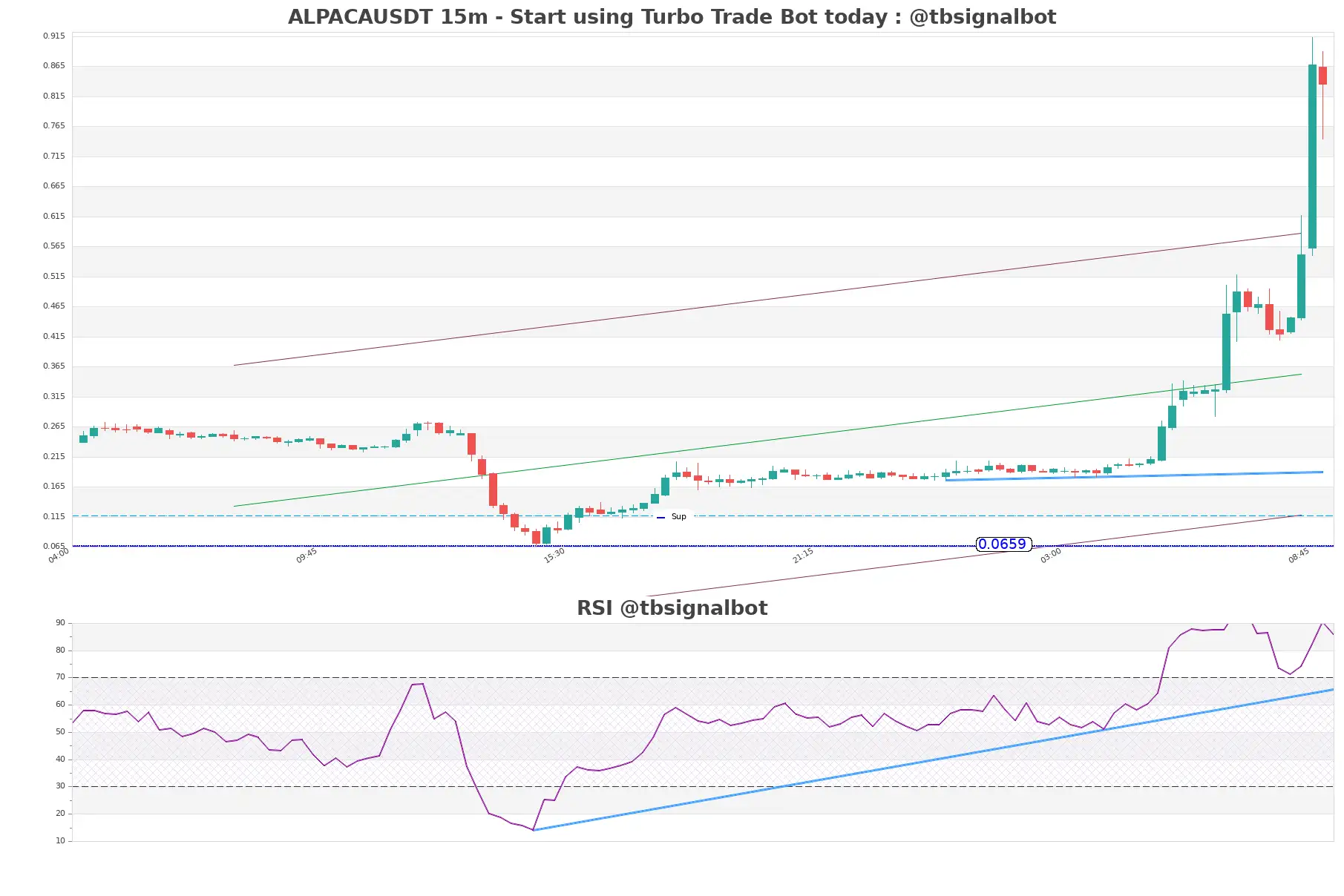Select the 09:45 time axis label
The width and height of the screenshot is (1344, 896).
tap(307, 556)
